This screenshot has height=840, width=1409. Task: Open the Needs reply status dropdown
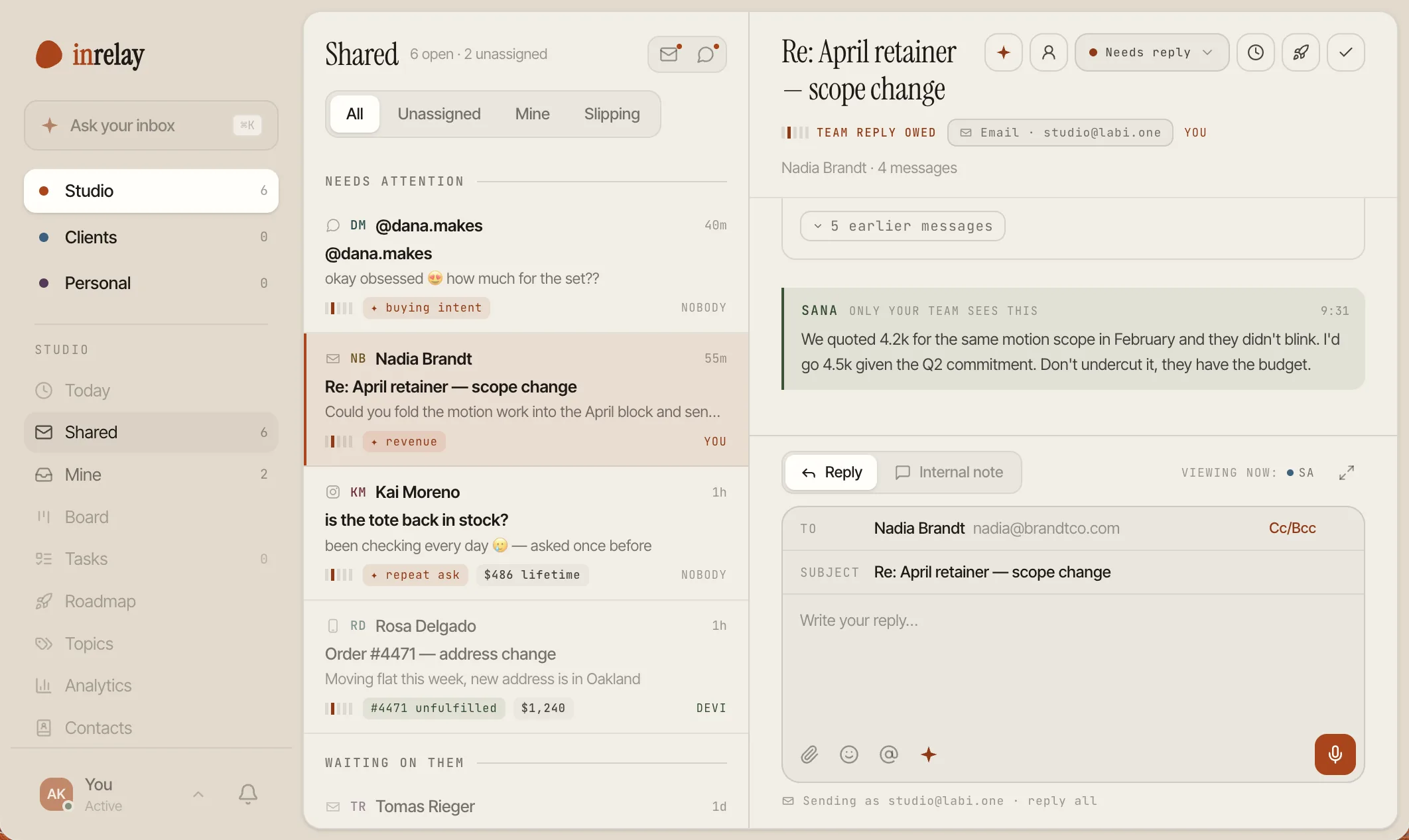[x=1152, y=52]
